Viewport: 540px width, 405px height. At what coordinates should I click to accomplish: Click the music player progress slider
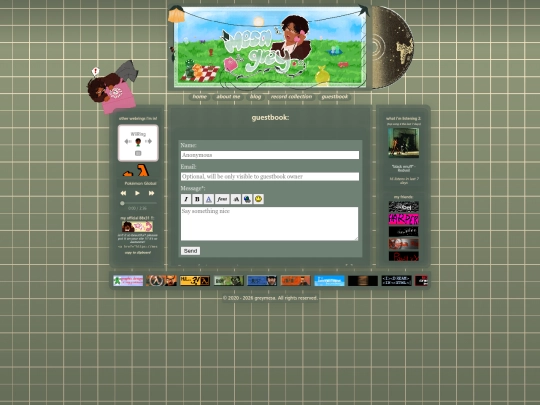(x=138, y=203)
